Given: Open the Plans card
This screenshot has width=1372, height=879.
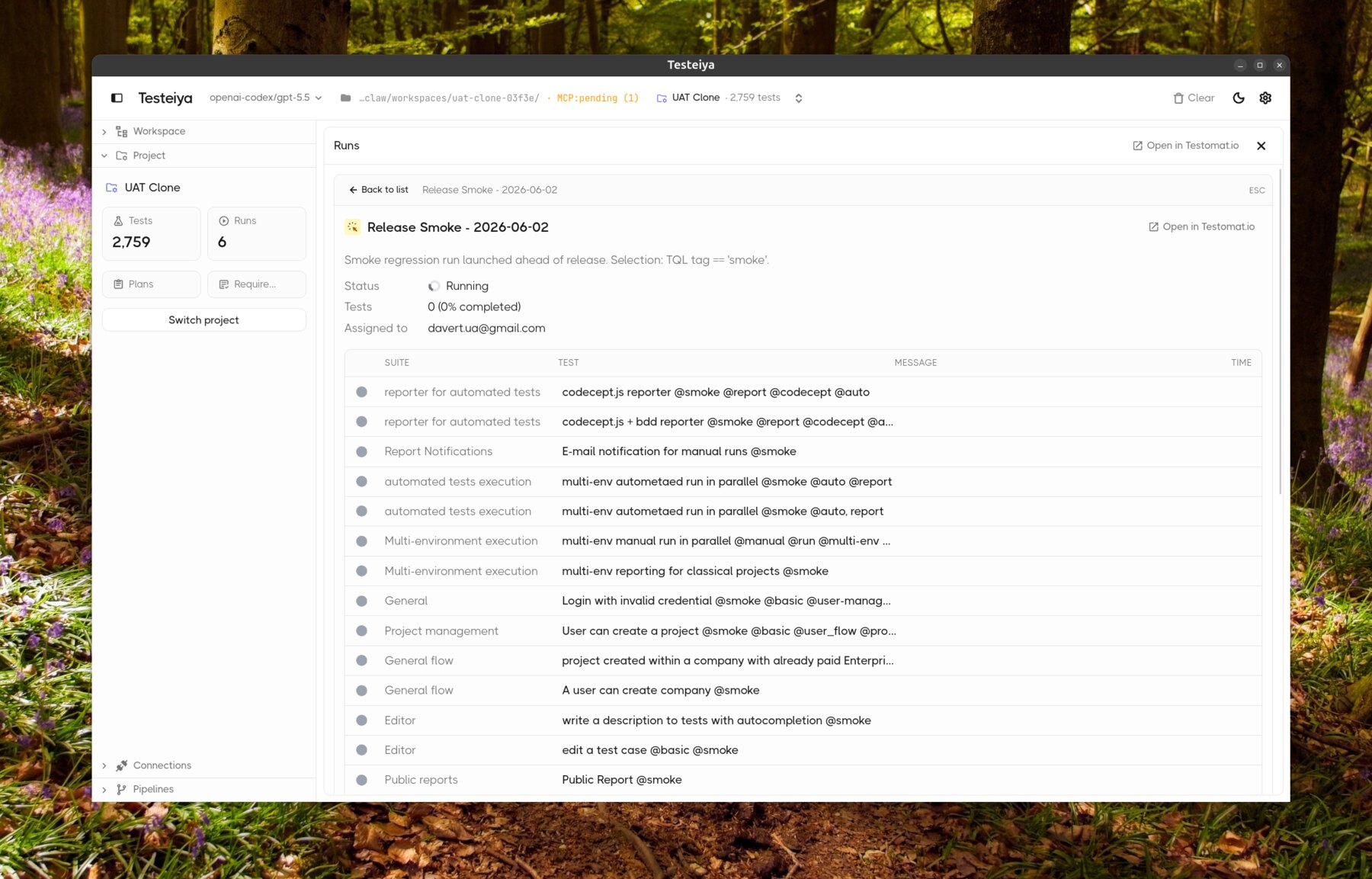Looking at the screenshot, I should [151, 284].
